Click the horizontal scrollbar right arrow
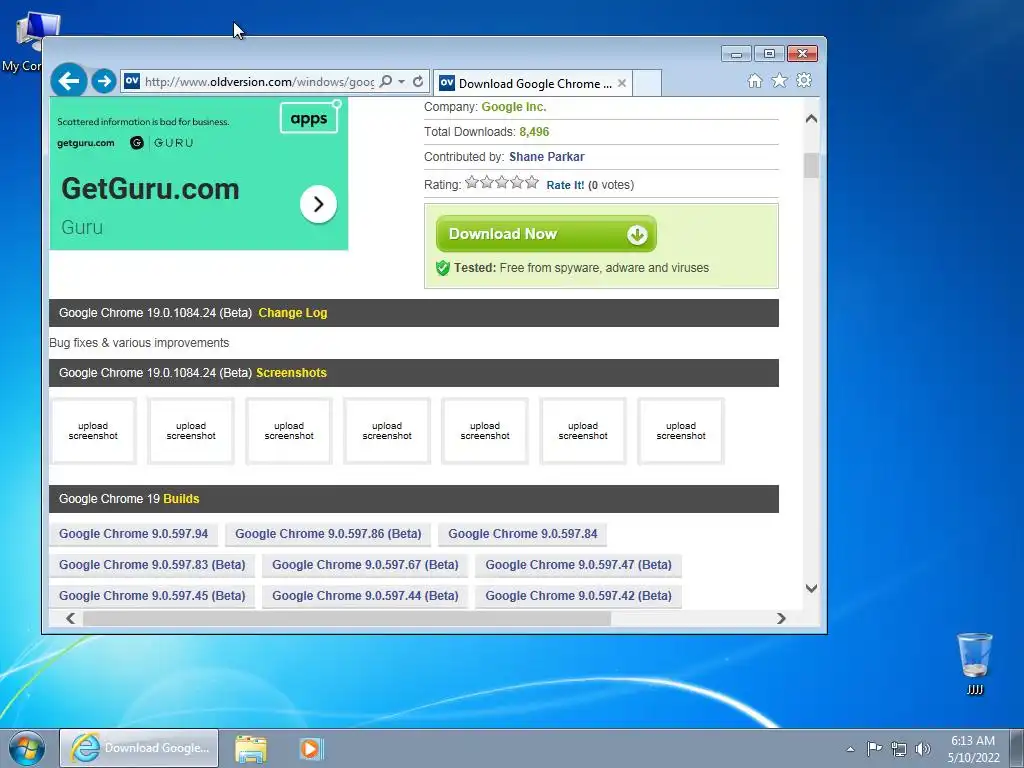The height and width of the screenshot is (768, 1024). 781,618
